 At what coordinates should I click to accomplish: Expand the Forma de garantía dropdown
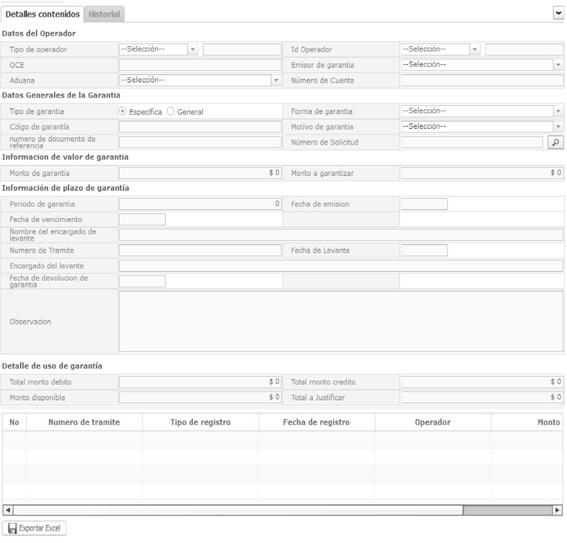click(482, 111)
